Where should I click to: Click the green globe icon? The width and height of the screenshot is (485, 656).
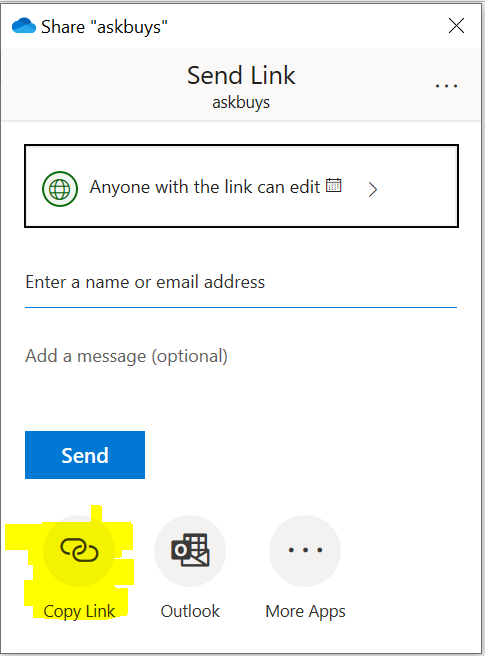point(60,189)
